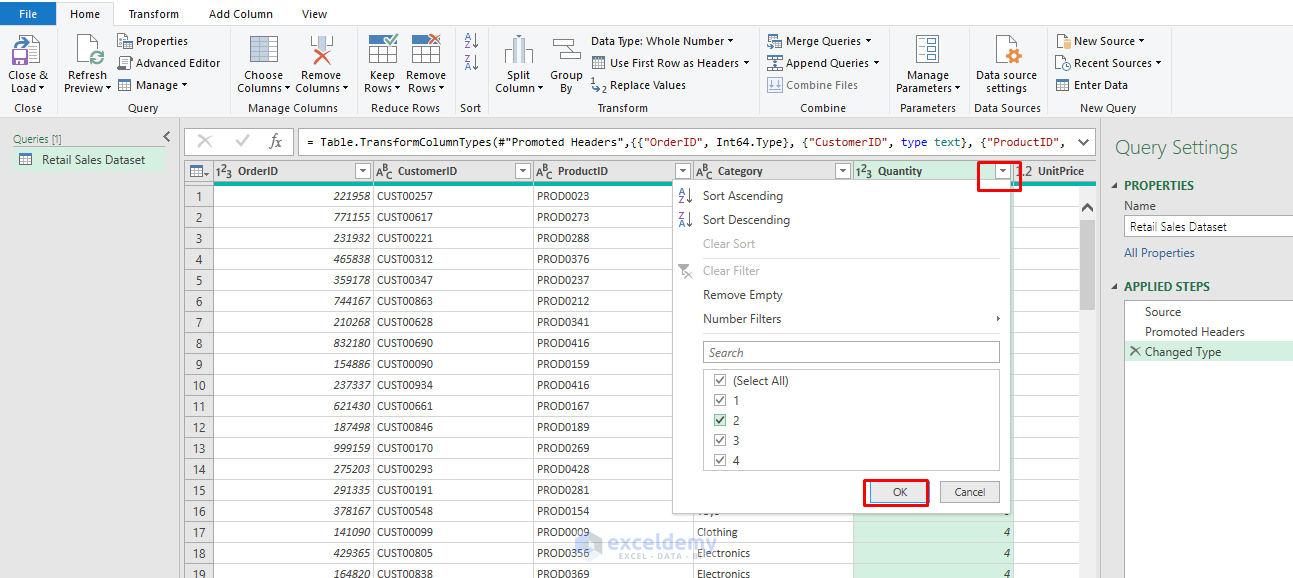Click Replace Values in the ribbon
The width and height of the screenshot is (1293, 578).
click(x=638, y=85)
